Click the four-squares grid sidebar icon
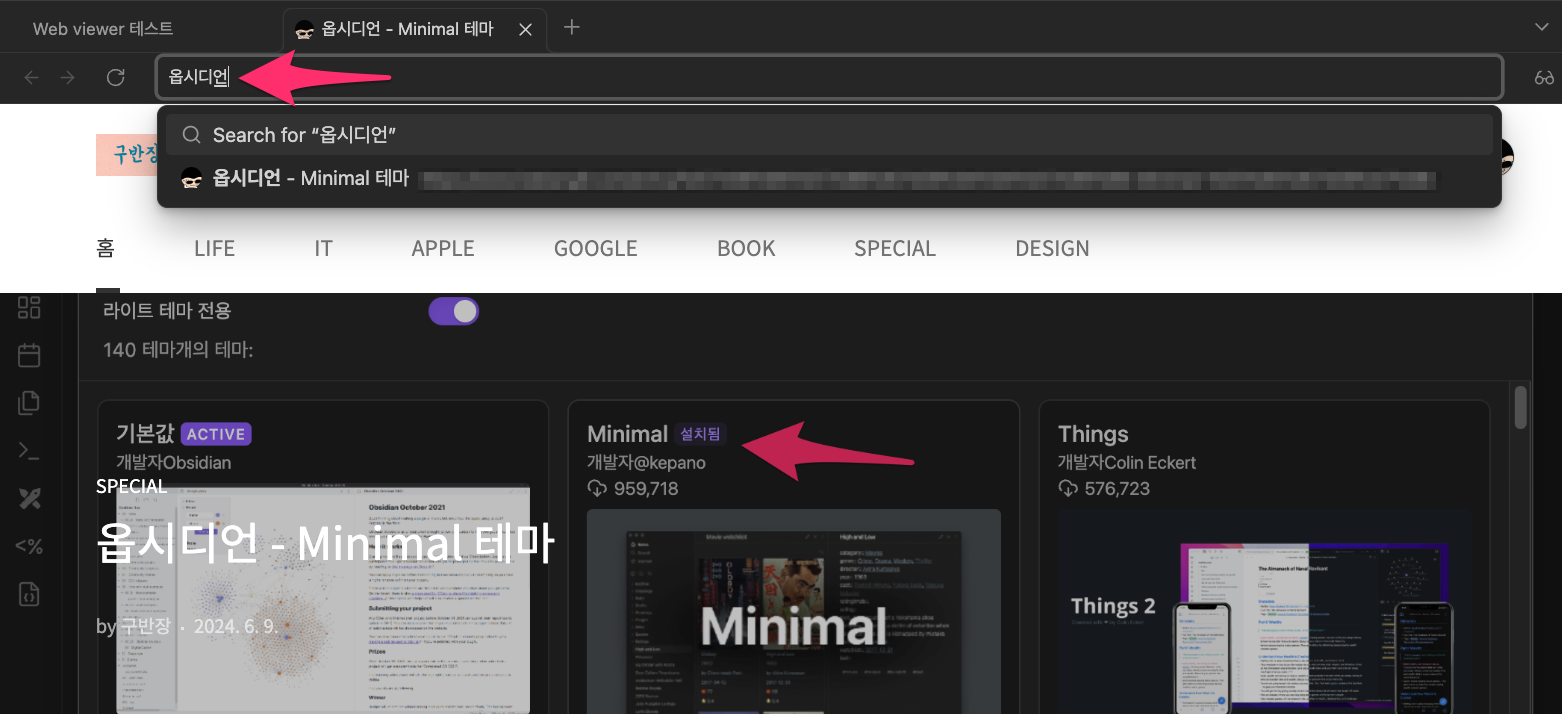The width and height of the screenshot is (1562, 714). [29, 308]
